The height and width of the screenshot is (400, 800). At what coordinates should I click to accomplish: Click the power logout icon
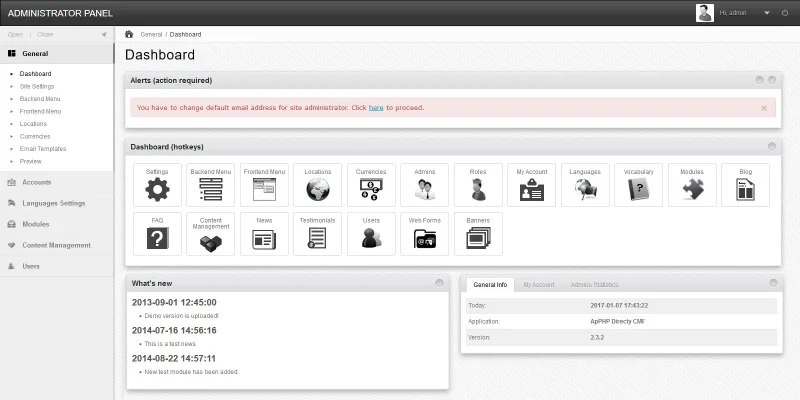click(785, 13)
